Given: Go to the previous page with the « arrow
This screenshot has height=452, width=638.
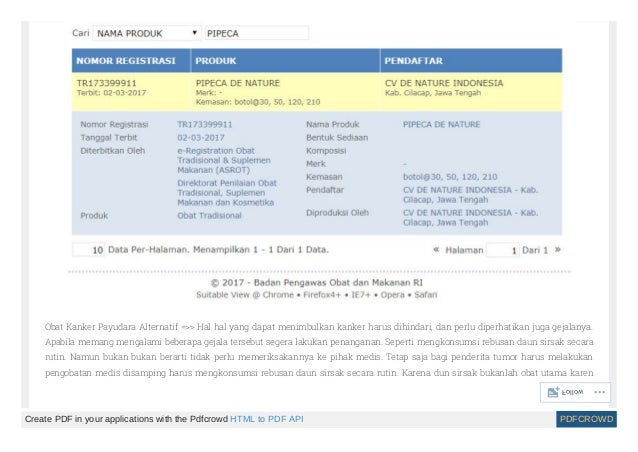Looking at the screenshot, I should (436, 249).
